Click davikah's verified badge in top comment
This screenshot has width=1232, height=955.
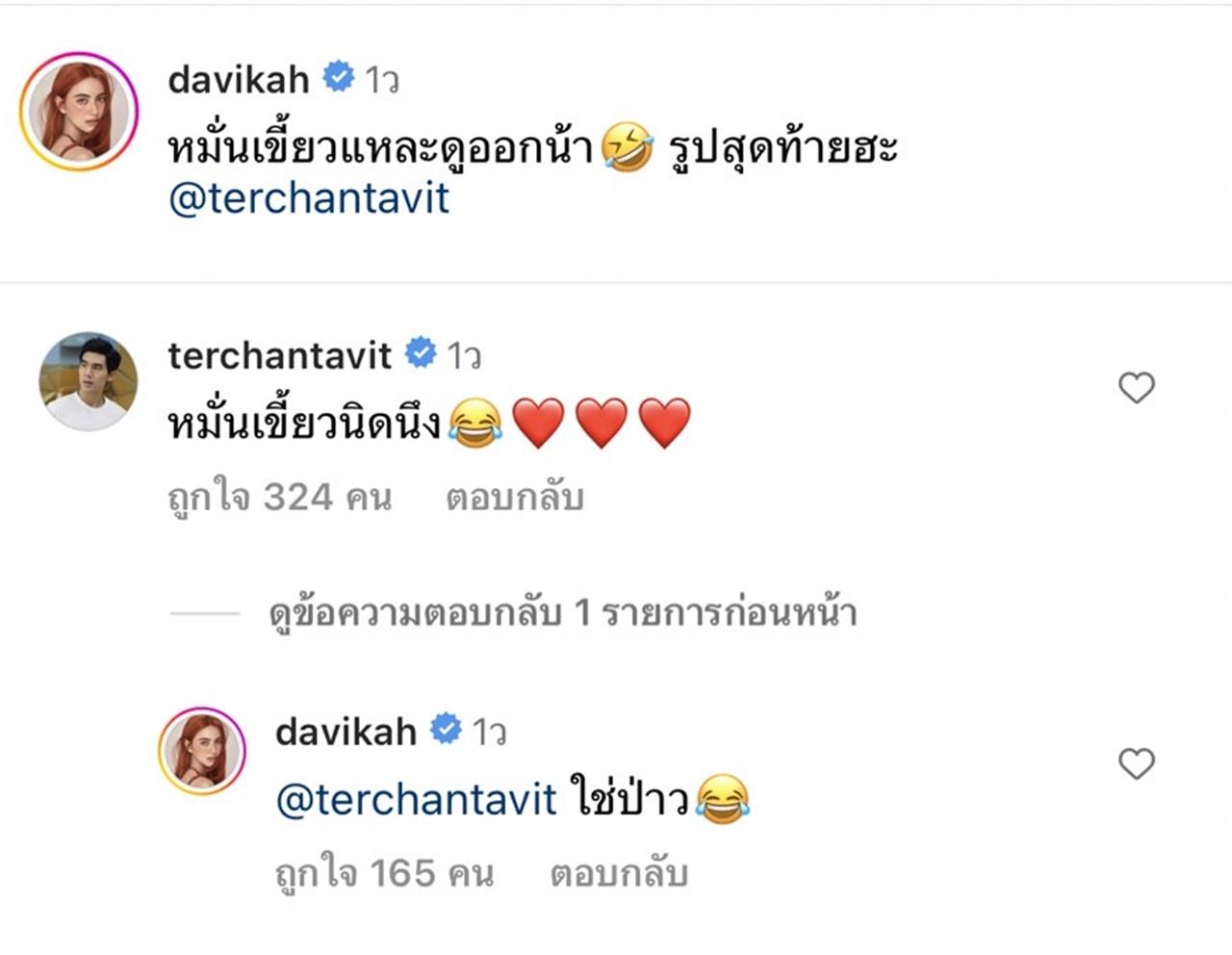338,77
